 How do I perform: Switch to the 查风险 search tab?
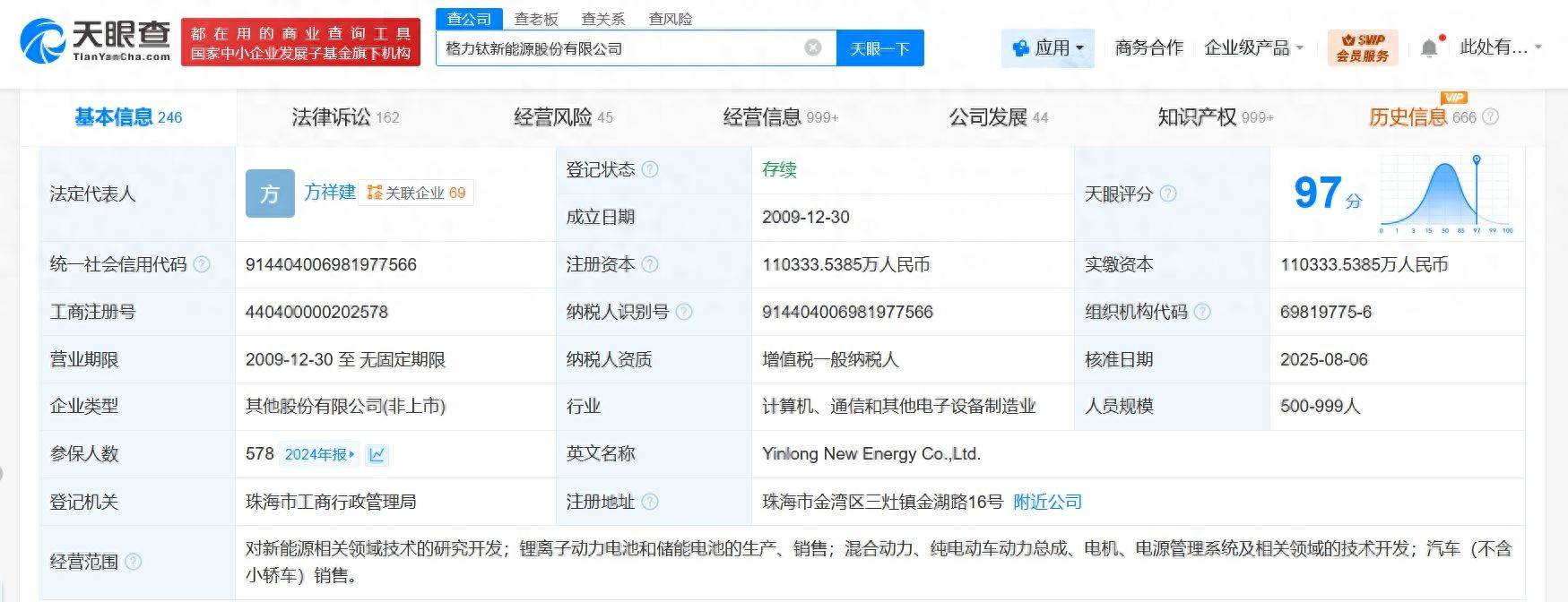(x=671, y=19)
